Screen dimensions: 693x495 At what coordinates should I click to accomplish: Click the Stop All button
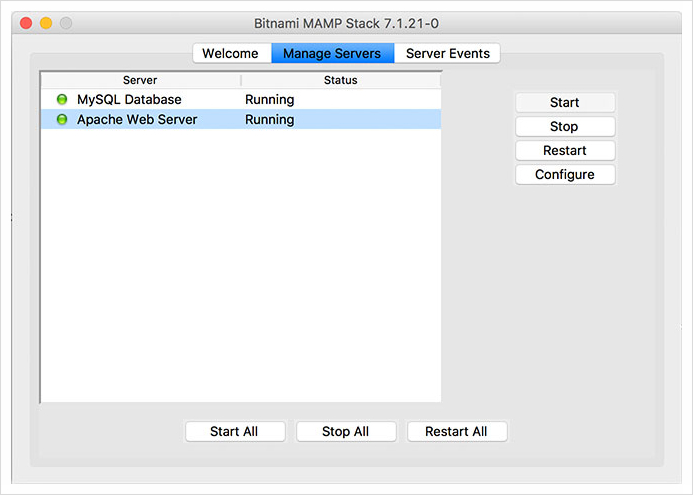(346, 431)
